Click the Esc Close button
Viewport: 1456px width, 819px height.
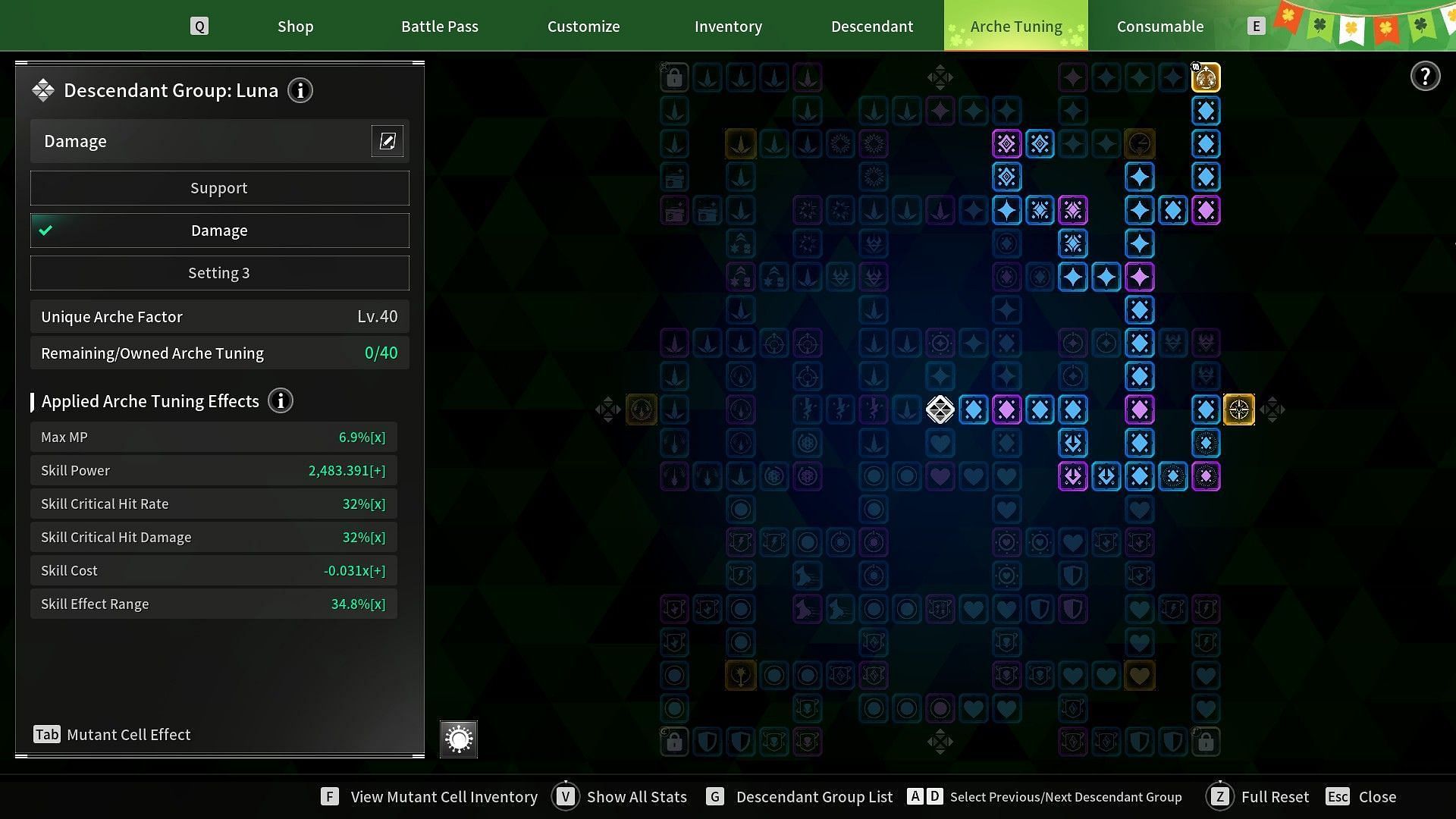pos(1361,797)
